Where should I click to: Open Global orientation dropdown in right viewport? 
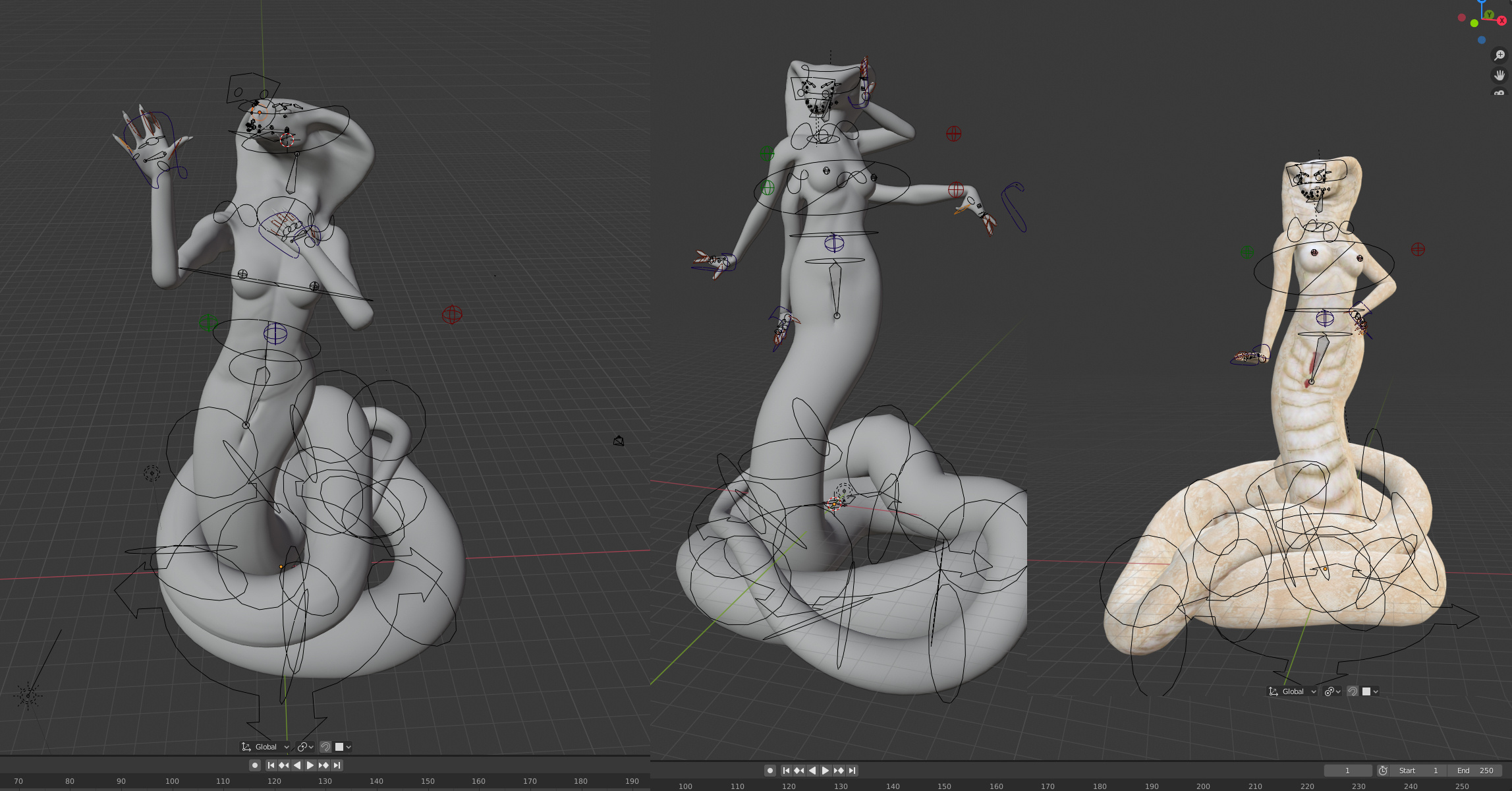[1292, 691]
